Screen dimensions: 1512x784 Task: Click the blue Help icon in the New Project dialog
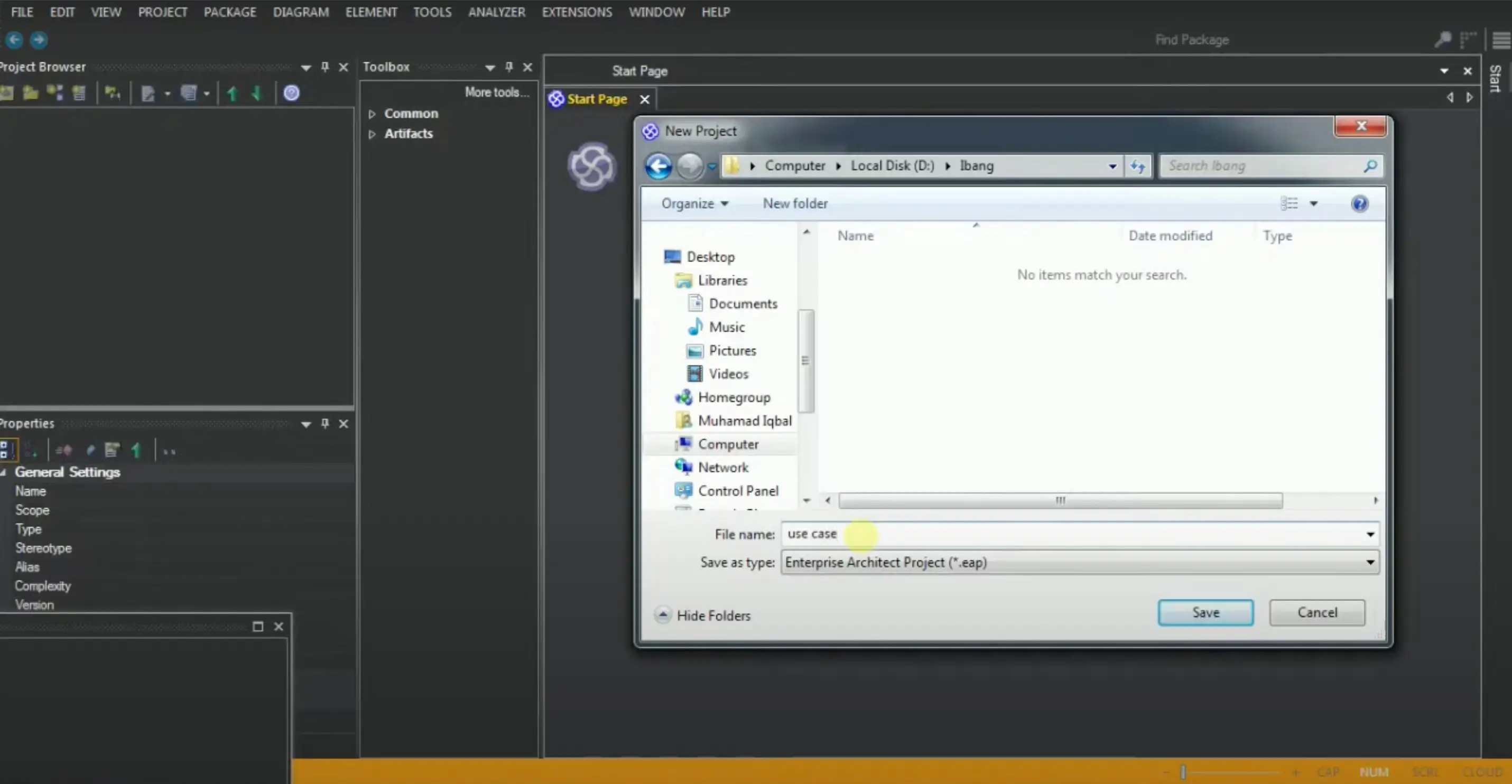pos(1360,203)
